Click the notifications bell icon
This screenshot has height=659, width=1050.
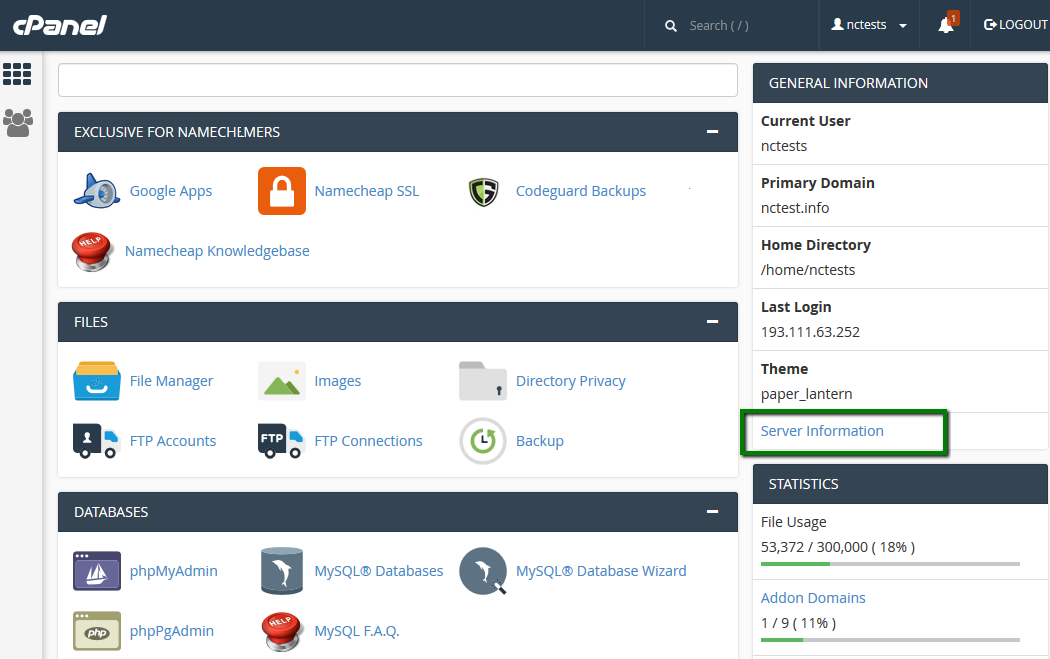tap(946, 25)
